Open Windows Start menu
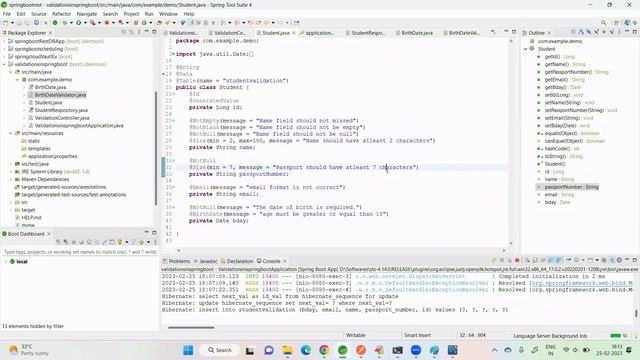Screen dimensions: 640x360 (x=188, y=350)
